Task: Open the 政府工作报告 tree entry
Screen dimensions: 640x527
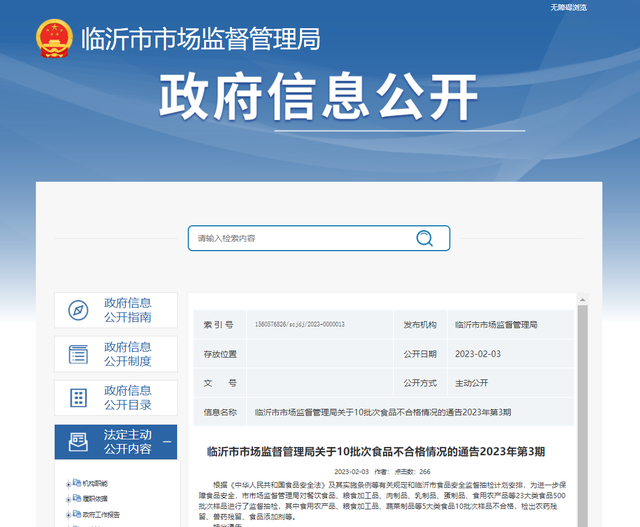Action: (101, 515)
